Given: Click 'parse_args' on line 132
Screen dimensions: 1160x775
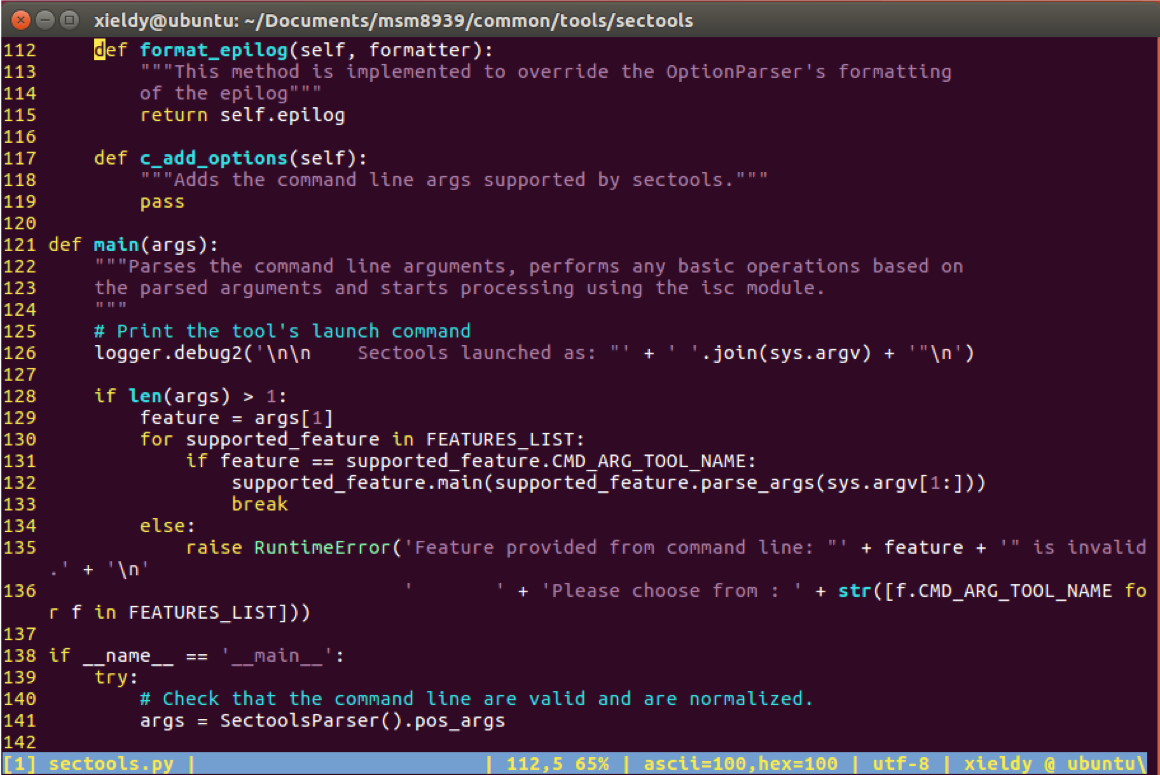Looking at the screenshot, I should [x=757, y=483].
